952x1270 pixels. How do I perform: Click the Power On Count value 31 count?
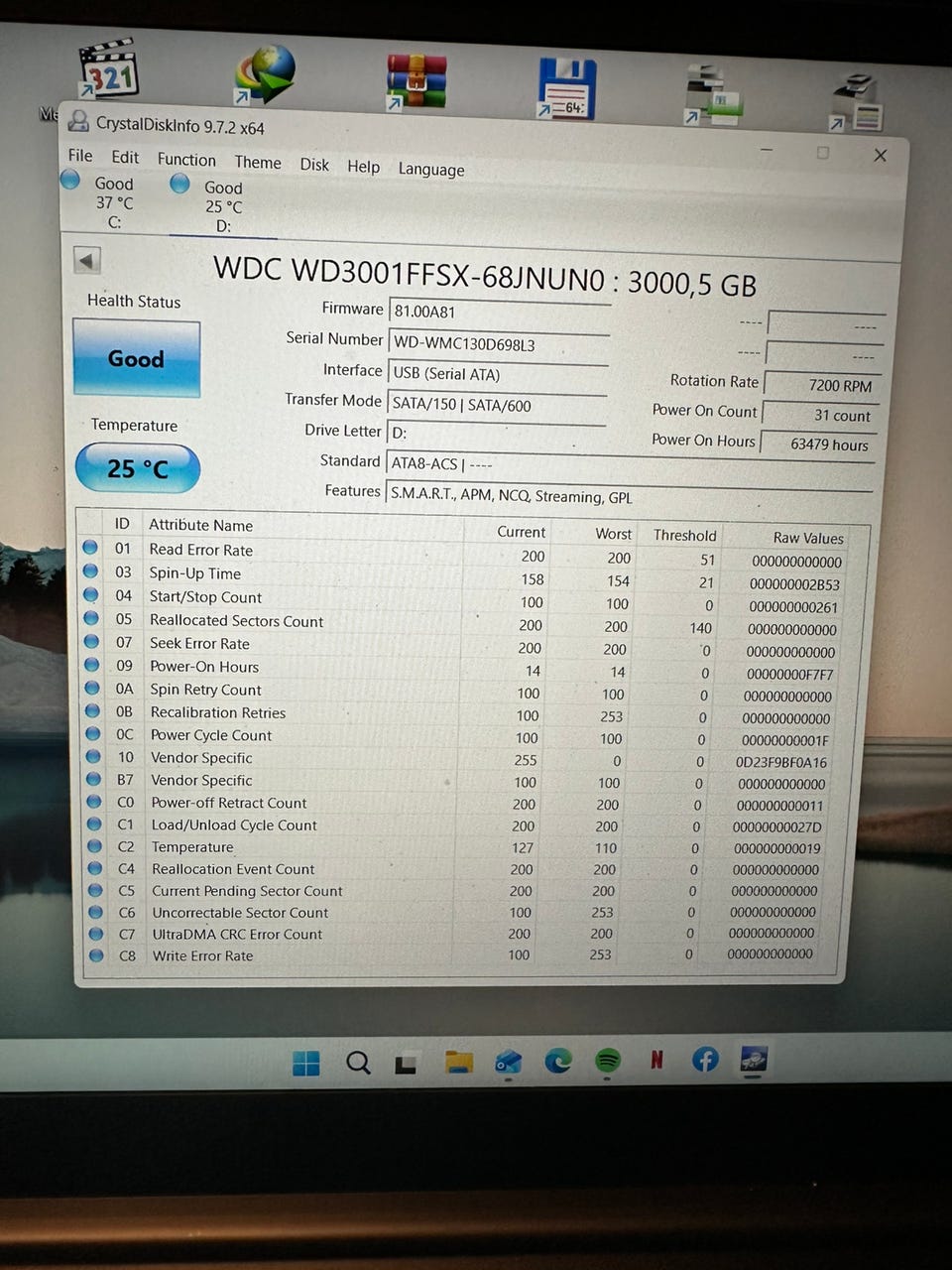point(819,415)
